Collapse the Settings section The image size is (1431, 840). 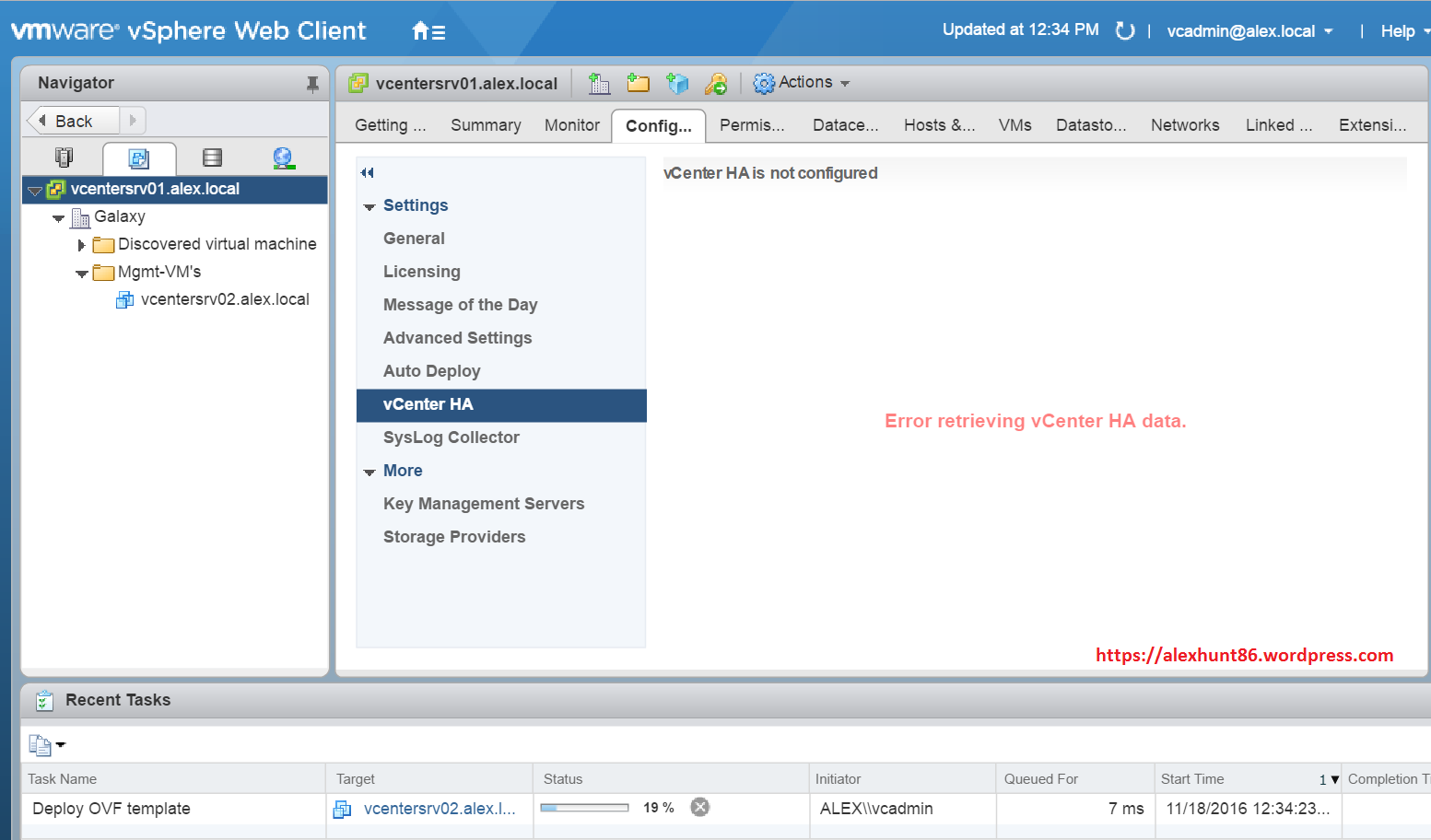(369, 206)
